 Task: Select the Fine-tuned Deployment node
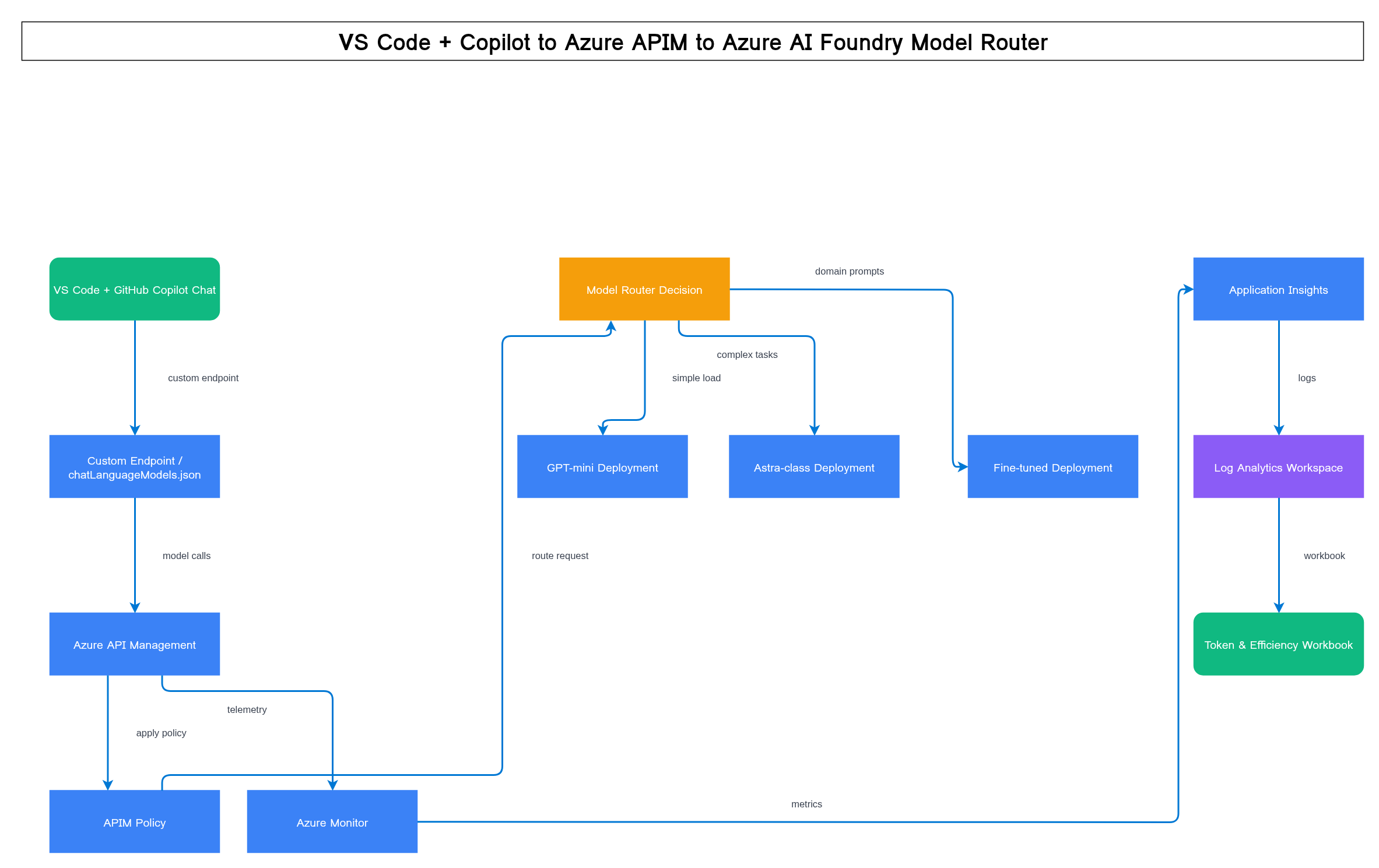click(x=1053, y=466)
